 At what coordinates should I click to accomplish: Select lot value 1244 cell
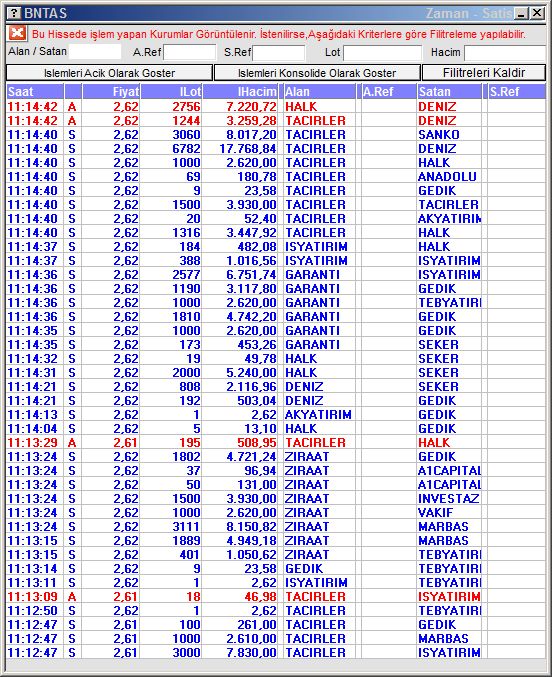tap(171, 120)
